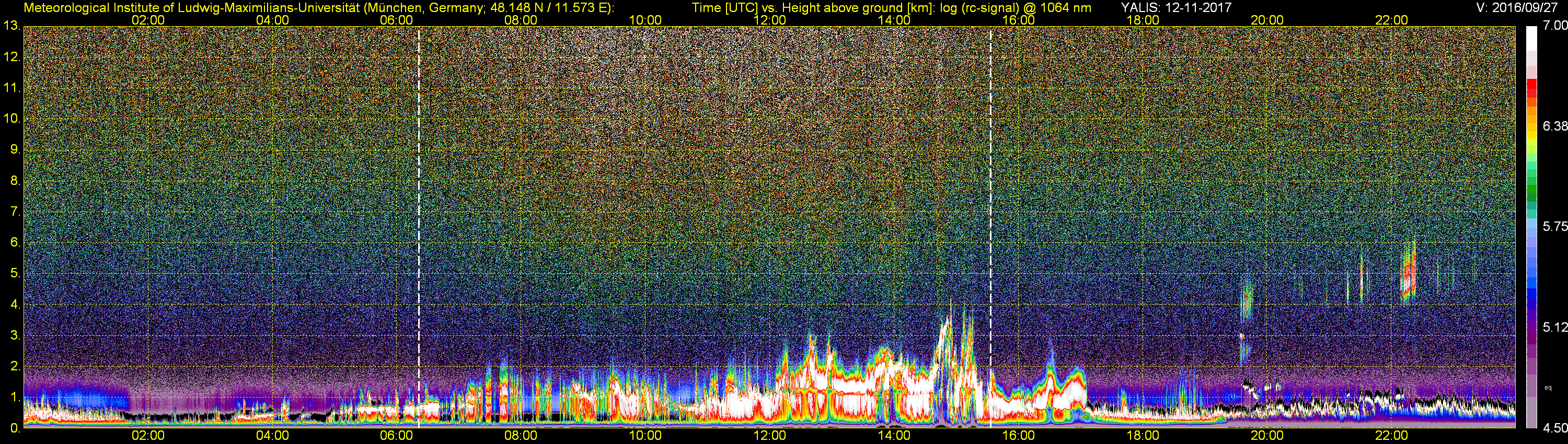The height and width of the screenshot is (444, 1568).
Task: Pick the height axis label '0.'
Action: 15,428
